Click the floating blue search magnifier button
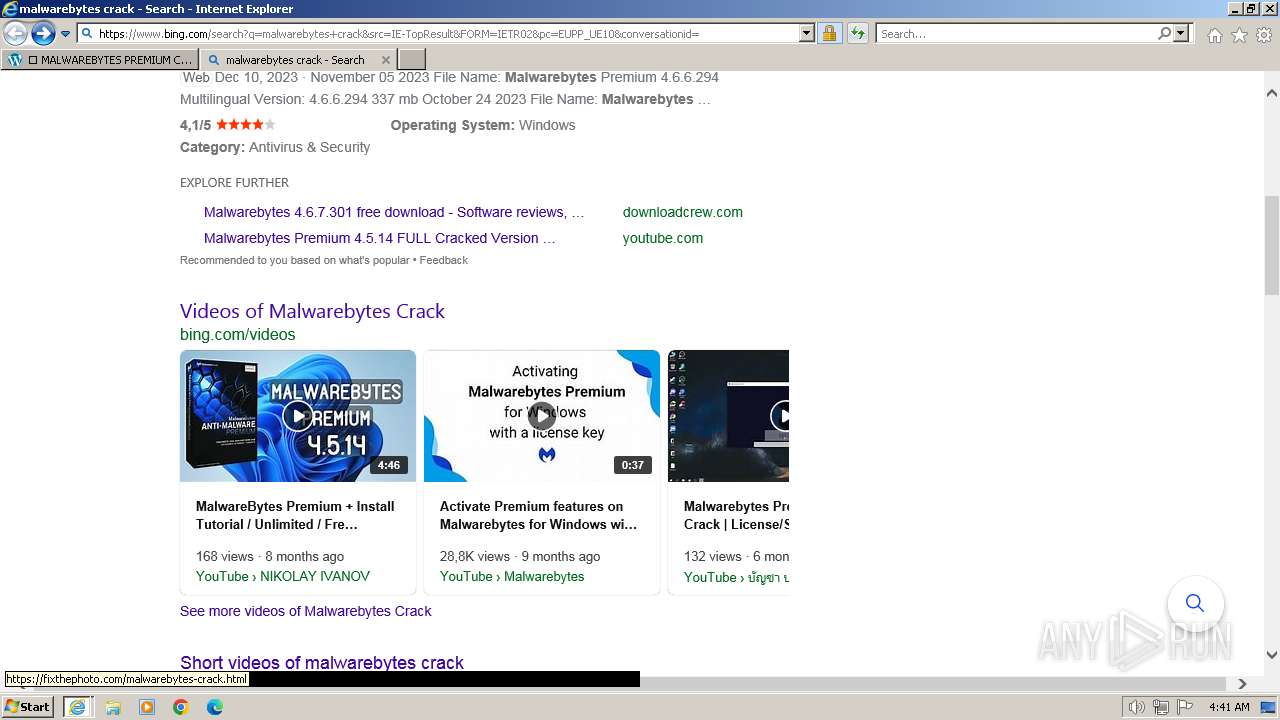This screenshot has width=1280, height=720. click(x=1195, y=603)
